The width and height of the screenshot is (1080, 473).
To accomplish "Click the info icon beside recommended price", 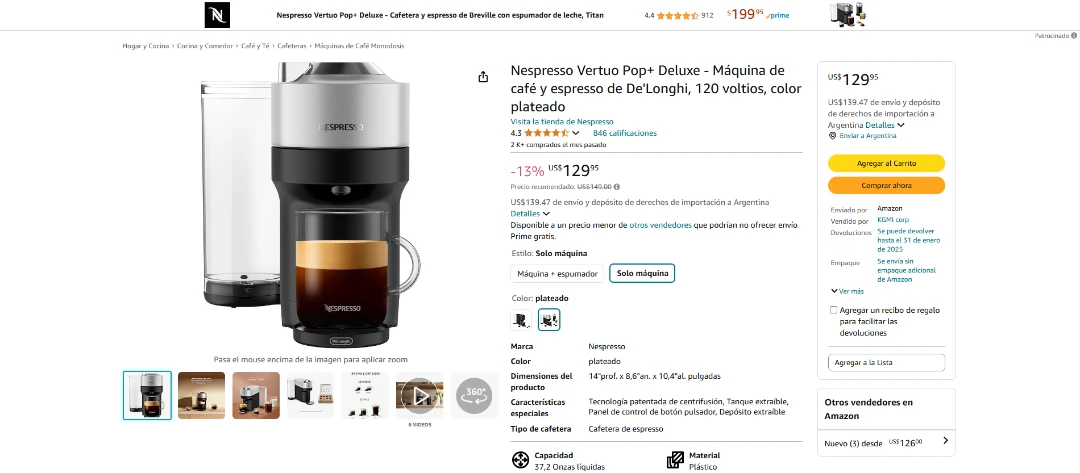I will click(x=616, y=186).
